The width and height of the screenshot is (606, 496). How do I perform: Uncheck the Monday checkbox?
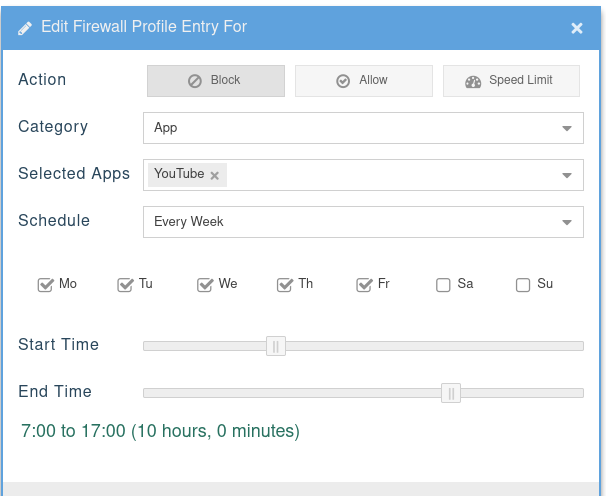45,285
